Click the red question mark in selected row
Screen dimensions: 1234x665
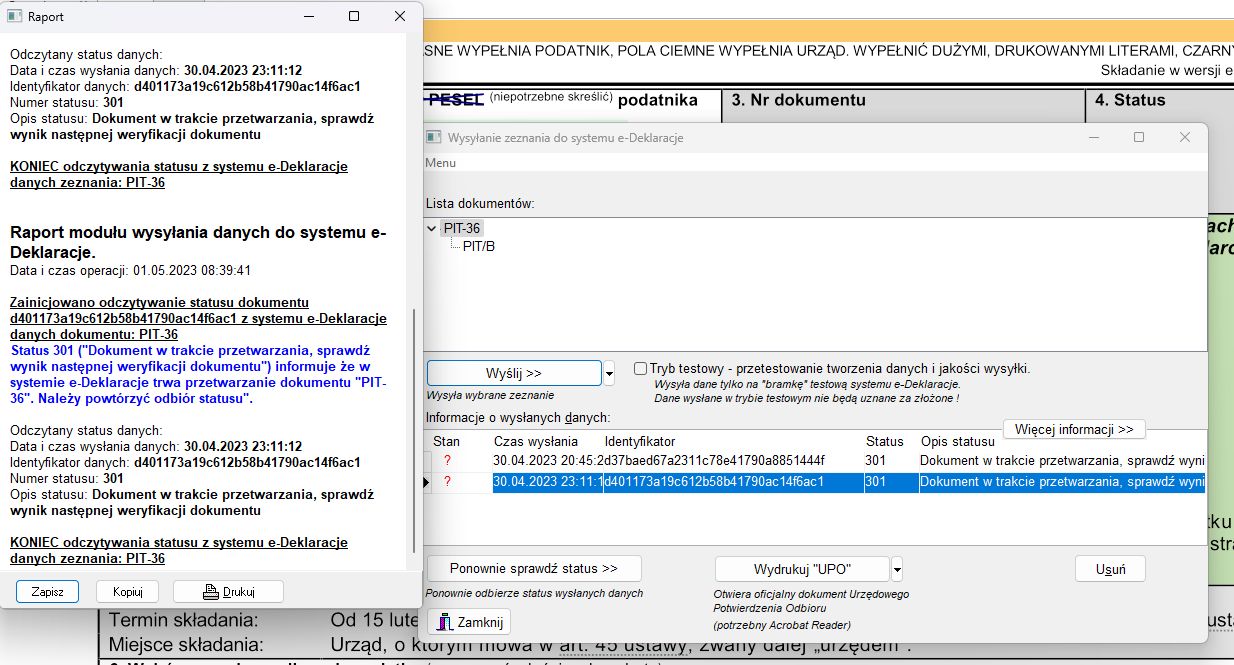pos(447,482)
